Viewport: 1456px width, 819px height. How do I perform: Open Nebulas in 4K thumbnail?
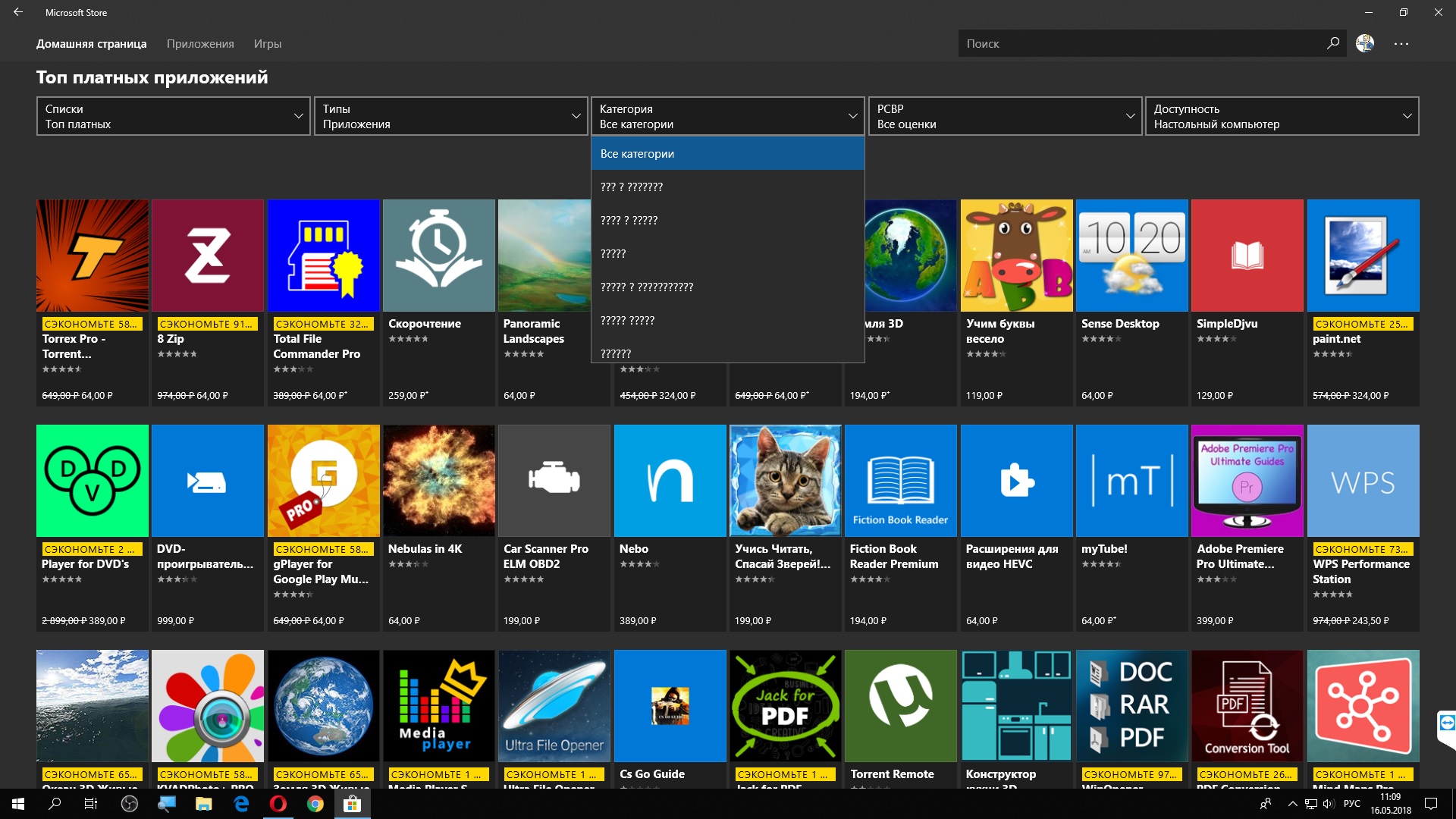click(x=439, y=481)
